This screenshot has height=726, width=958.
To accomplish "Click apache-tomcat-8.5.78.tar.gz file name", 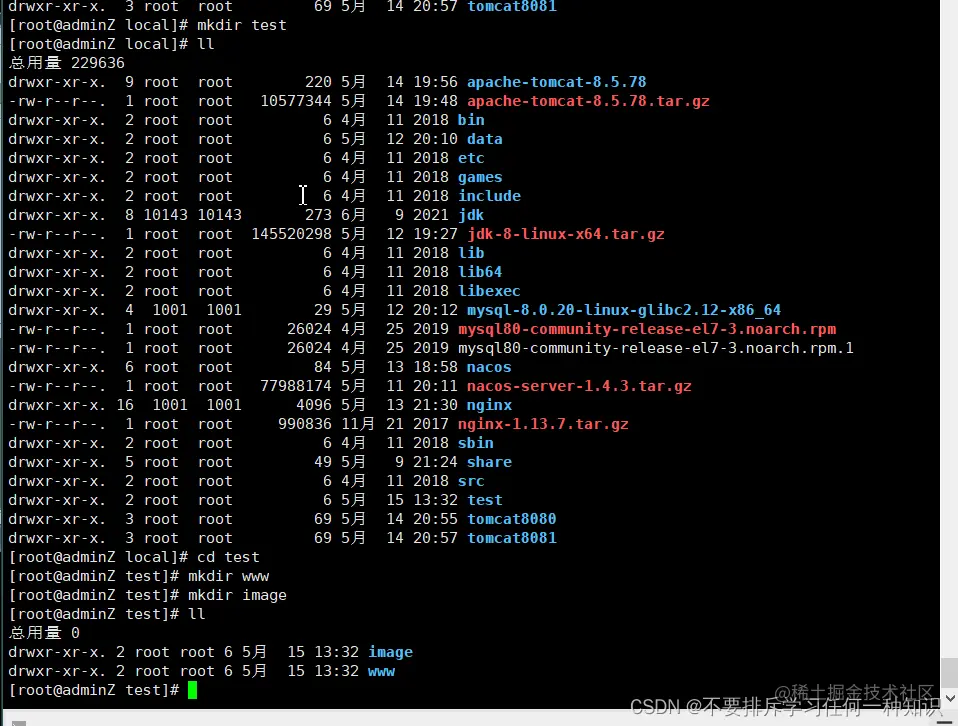I will [588, 101].
